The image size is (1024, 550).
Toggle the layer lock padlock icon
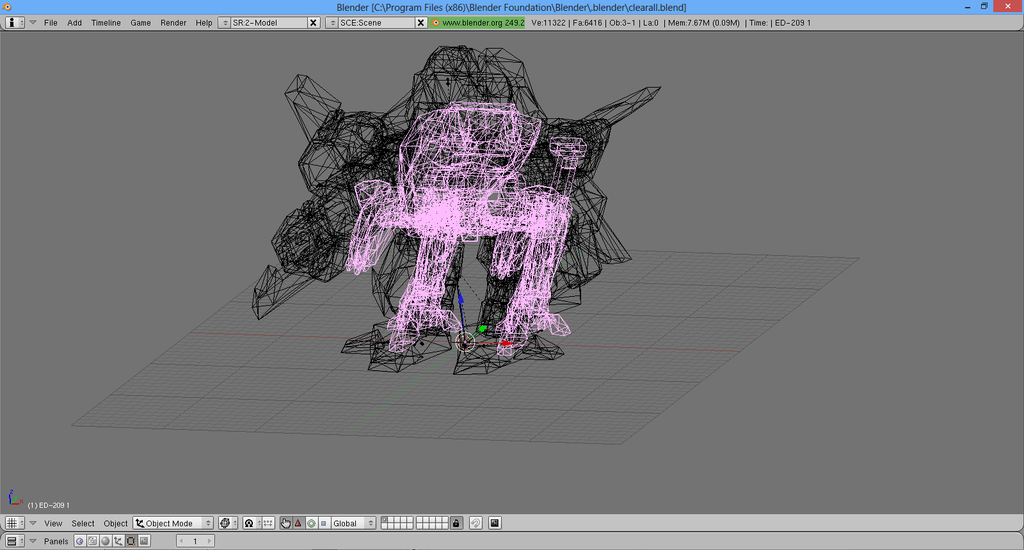coord(456,523)
